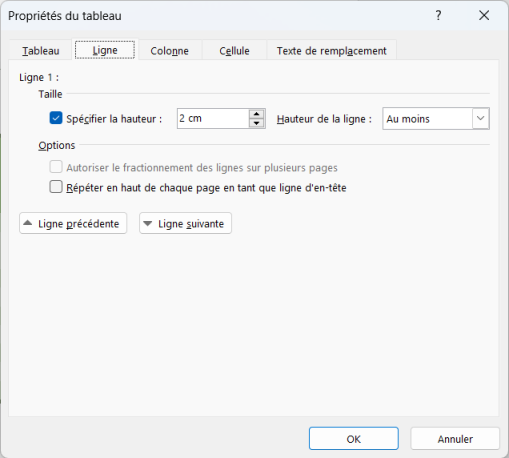Go to the Cellule tab
Viewport: 509px width, 458px height.
(234, 51)
